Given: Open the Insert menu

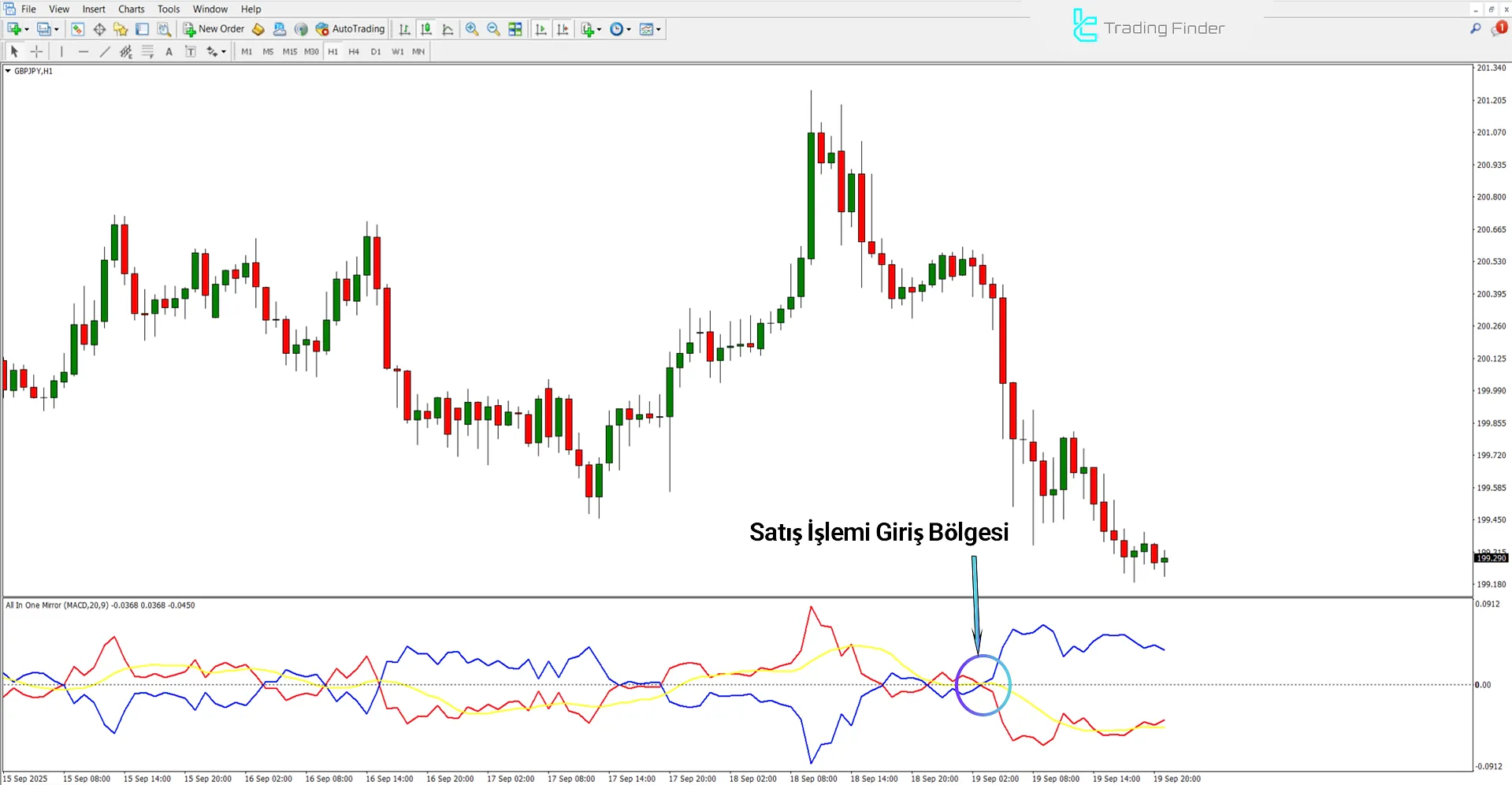Looking at the screenshot, I should 94,9.
